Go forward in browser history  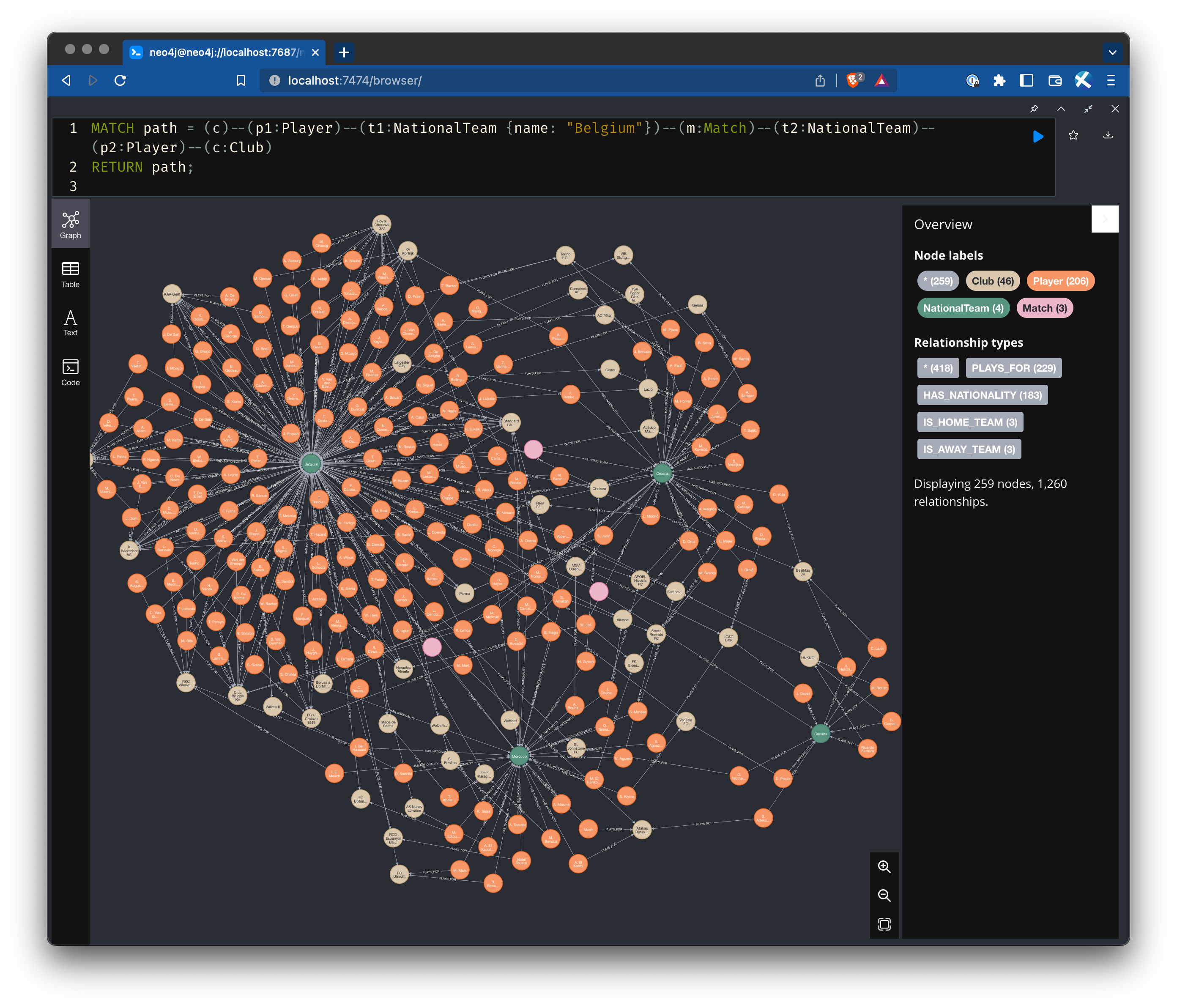(93, 81)
